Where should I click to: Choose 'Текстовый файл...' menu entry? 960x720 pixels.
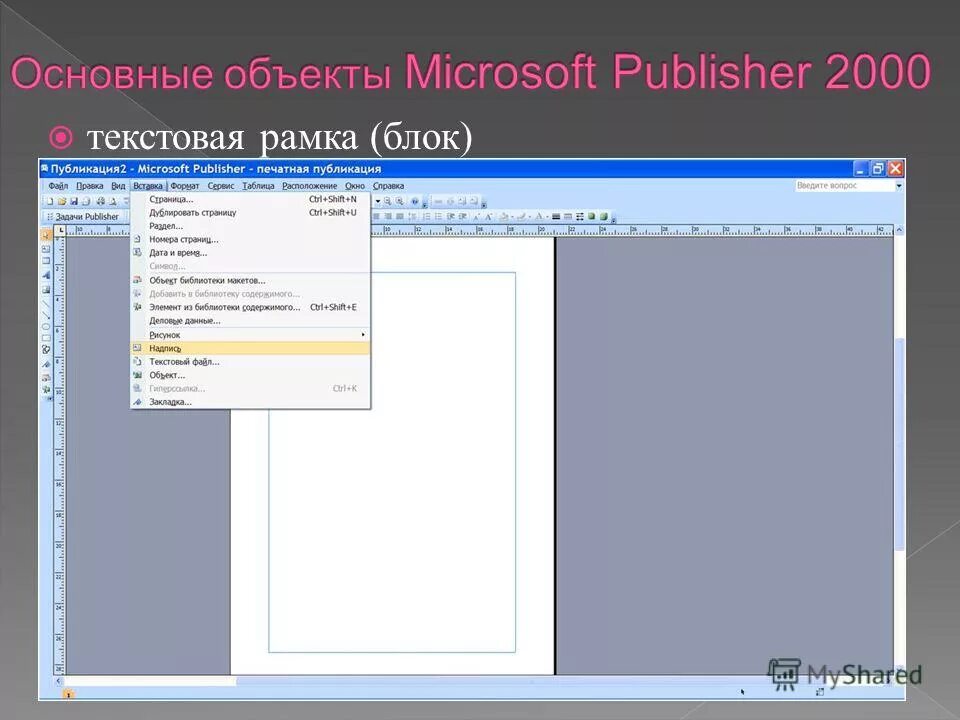tap(250, 362)
